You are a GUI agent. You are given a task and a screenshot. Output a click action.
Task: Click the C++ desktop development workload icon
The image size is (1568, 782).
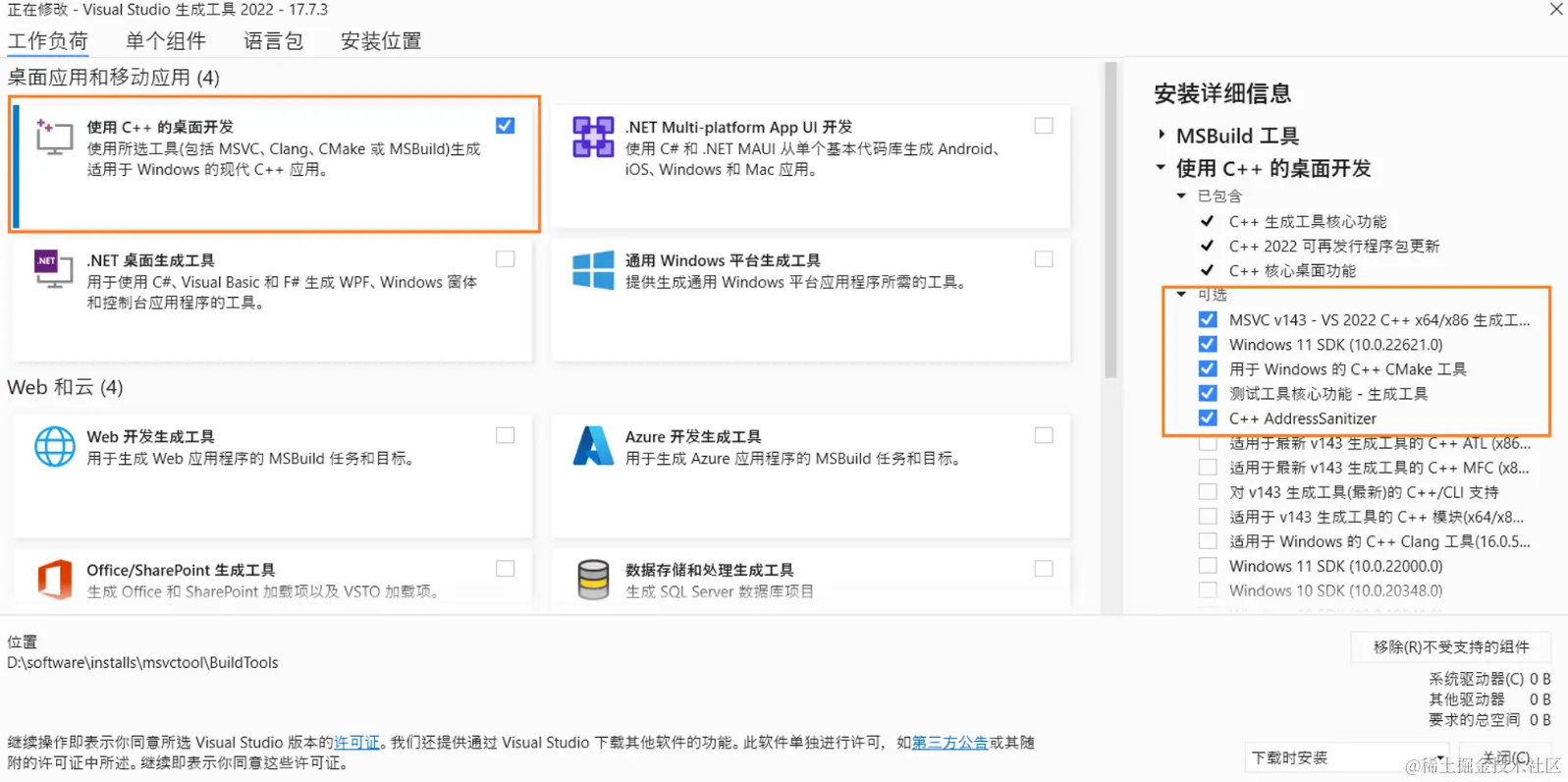click(x=54, y=137)
